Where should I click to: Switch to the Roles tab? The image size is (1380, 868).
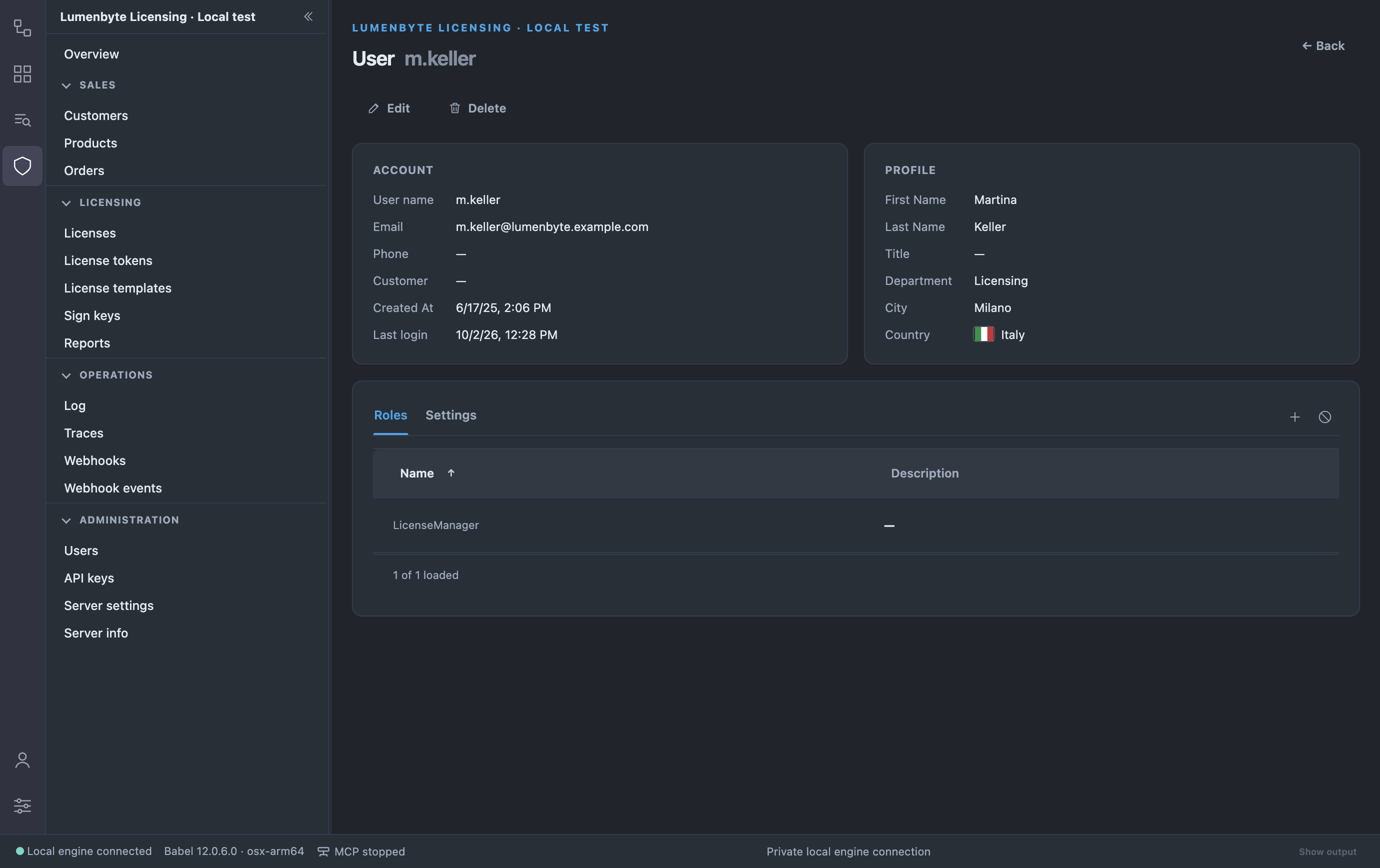390,415
